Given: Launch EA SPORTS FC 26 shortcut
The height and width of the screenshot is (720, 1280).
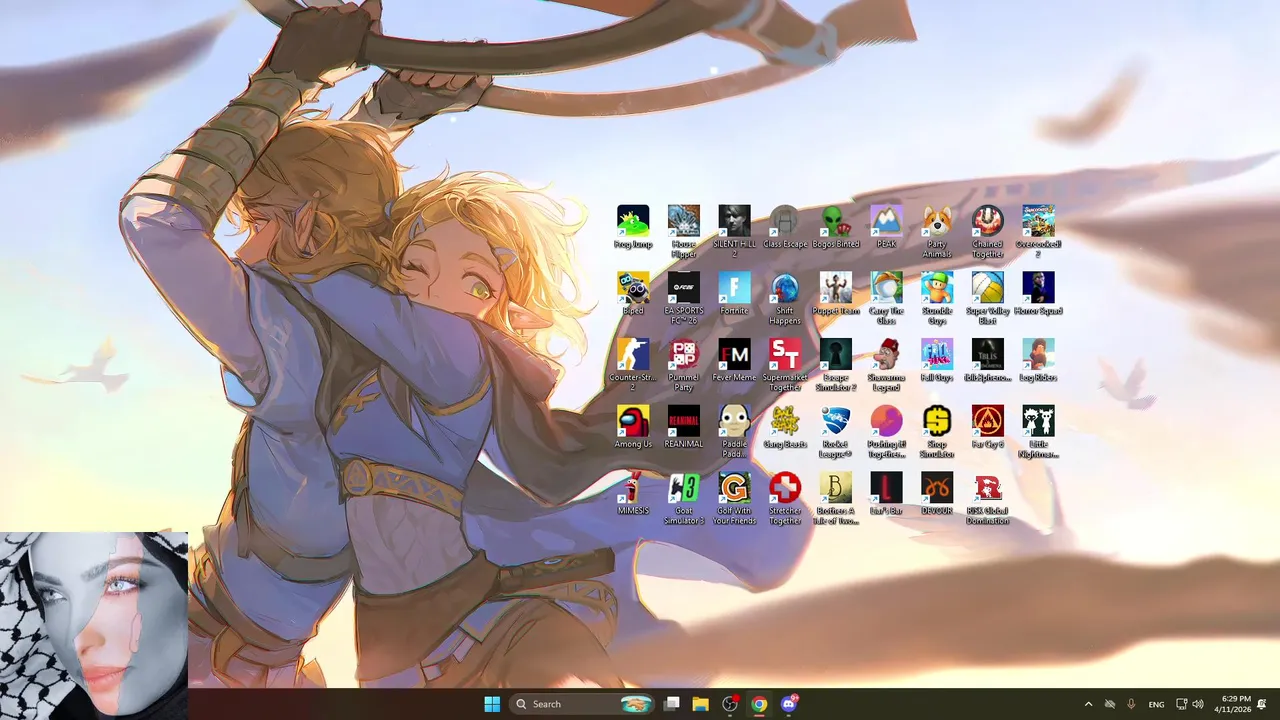Looking at the screenshot, I should coord(684,298).
